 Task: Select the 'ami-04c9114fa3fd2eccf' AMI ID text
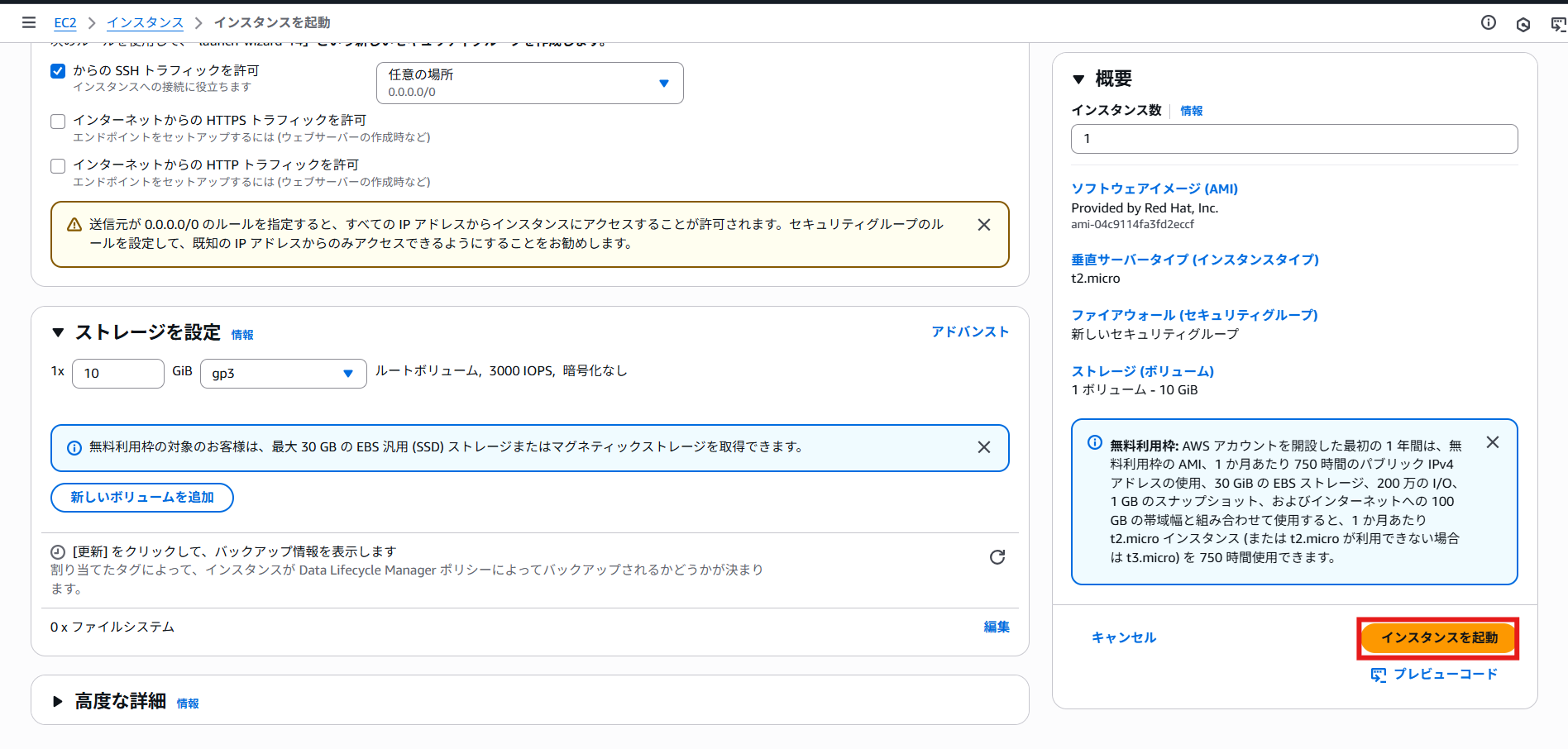[x=1133, y=224]
